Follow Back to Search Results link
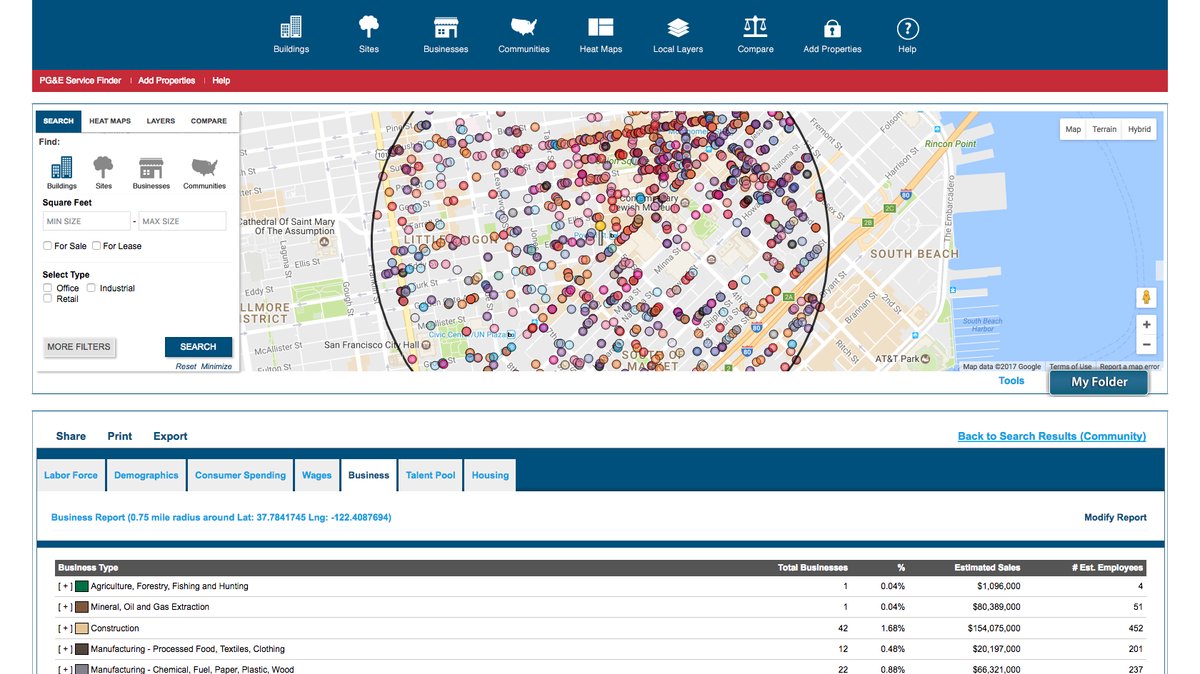This screenshot has width=1200, height=674. click(x=1051, y=436)
